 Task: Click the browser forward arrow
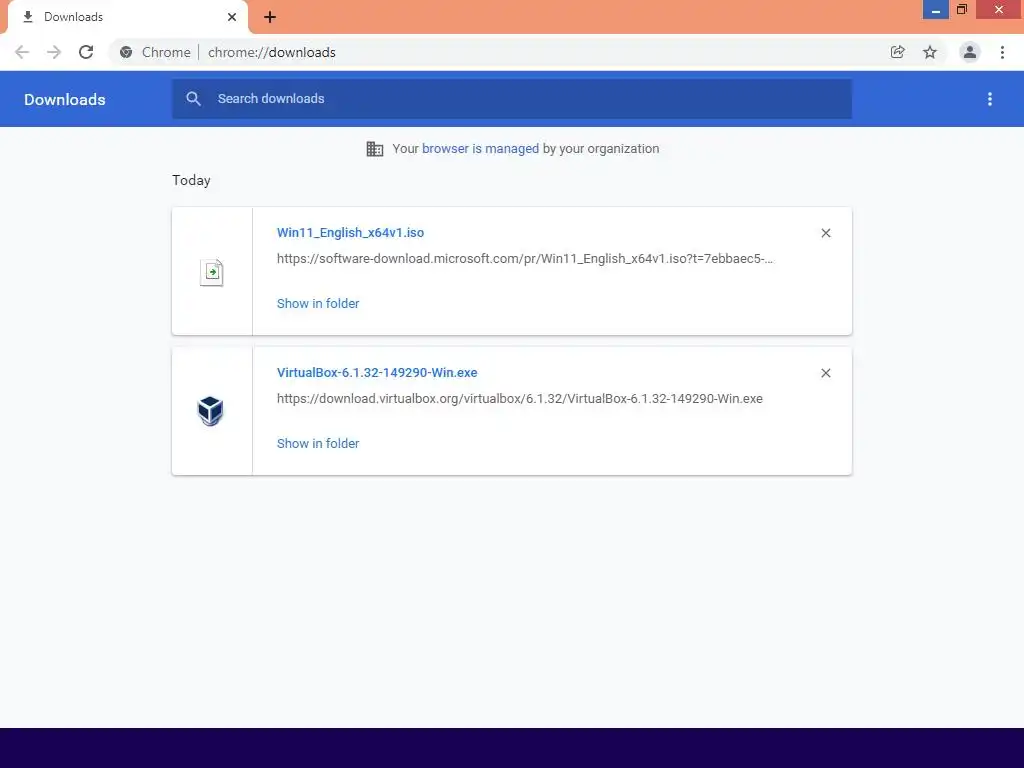pyautogui.click(x=54, y=52)
